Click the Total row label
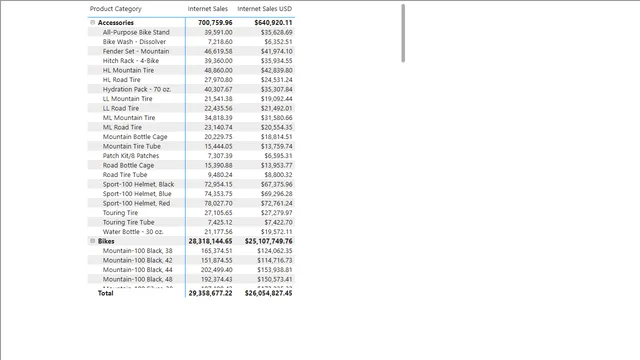The height and width of the screenshot is (360, 640). (x=105, y=293)
